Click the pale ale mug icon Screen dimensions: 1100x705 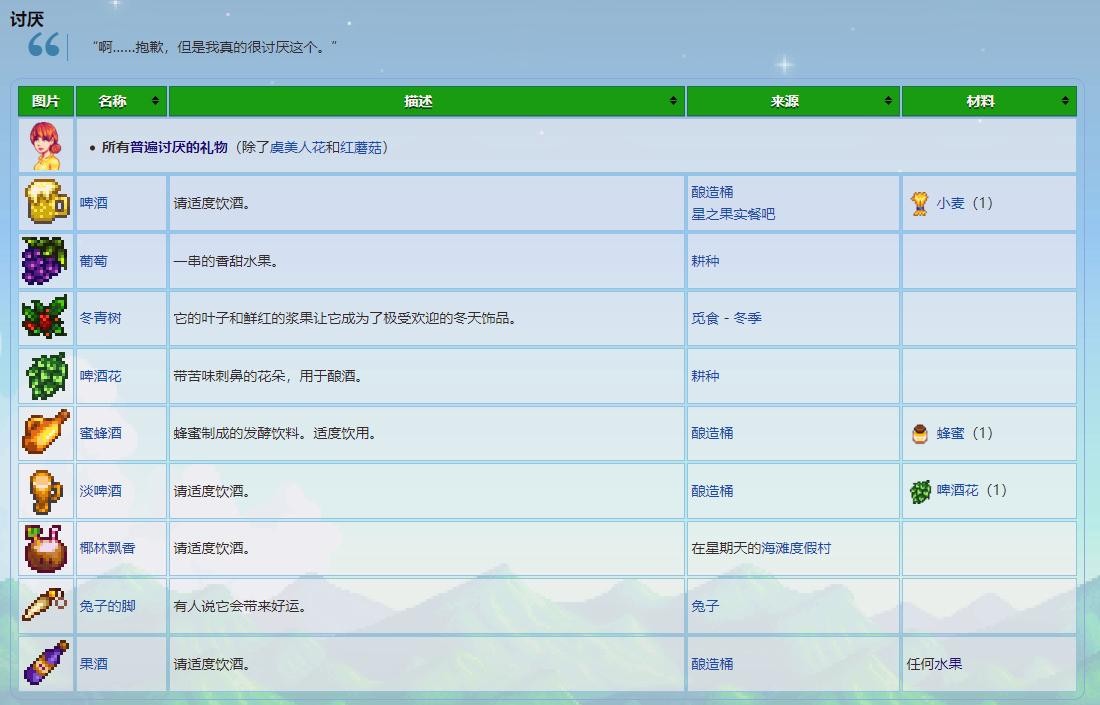coord(45,491)
